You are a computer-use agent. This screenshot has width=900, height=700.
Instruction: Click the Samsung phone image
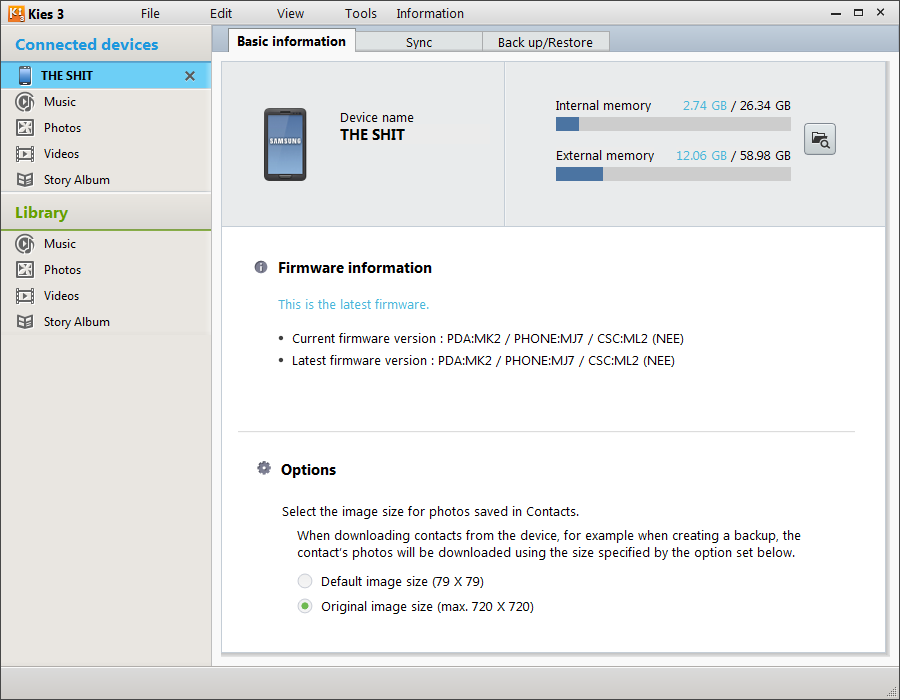click(x=285, y=145)
